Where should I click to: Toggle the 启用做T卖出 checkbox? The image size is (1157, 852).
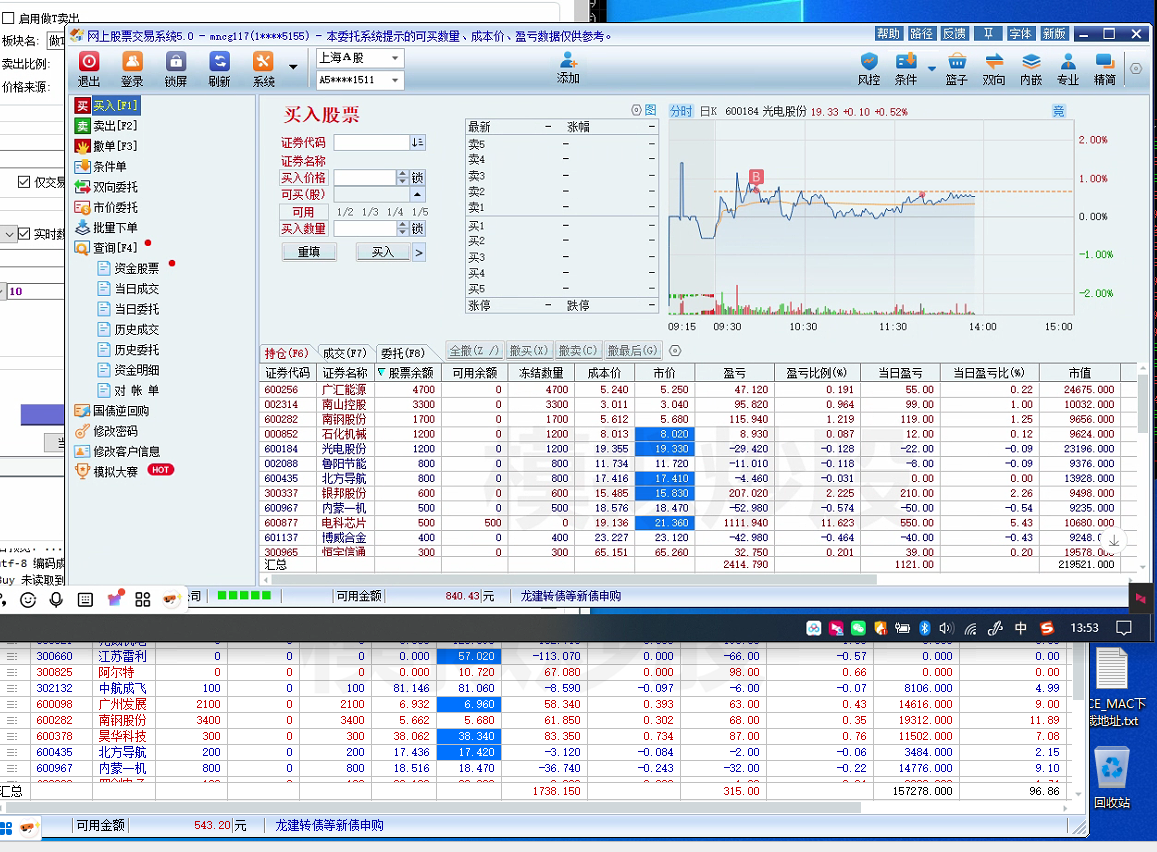[x=9, y=18]
